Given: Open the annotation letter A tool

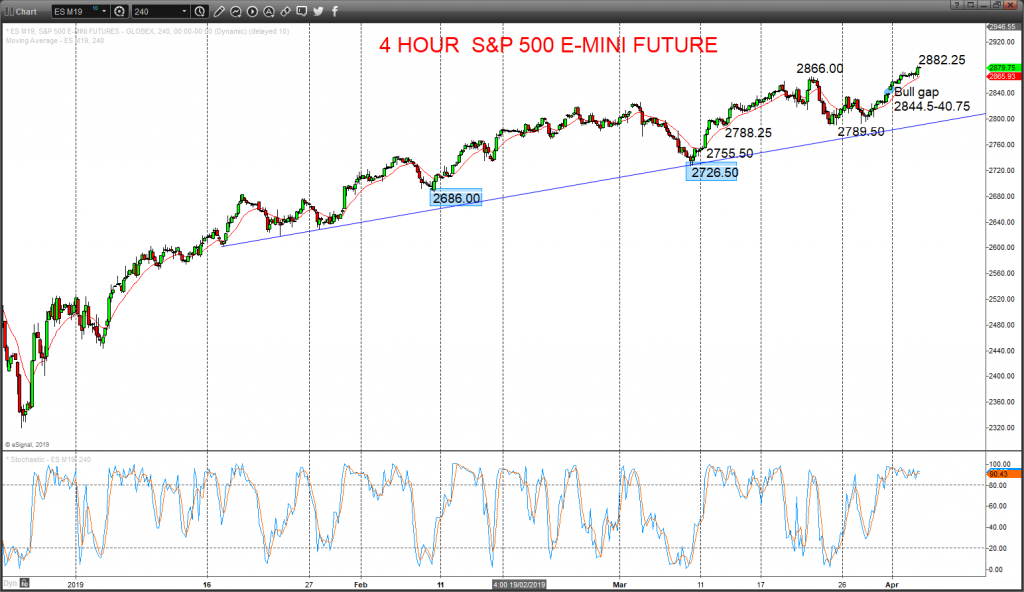Looking at the screenshot, I should pos(269,11).
